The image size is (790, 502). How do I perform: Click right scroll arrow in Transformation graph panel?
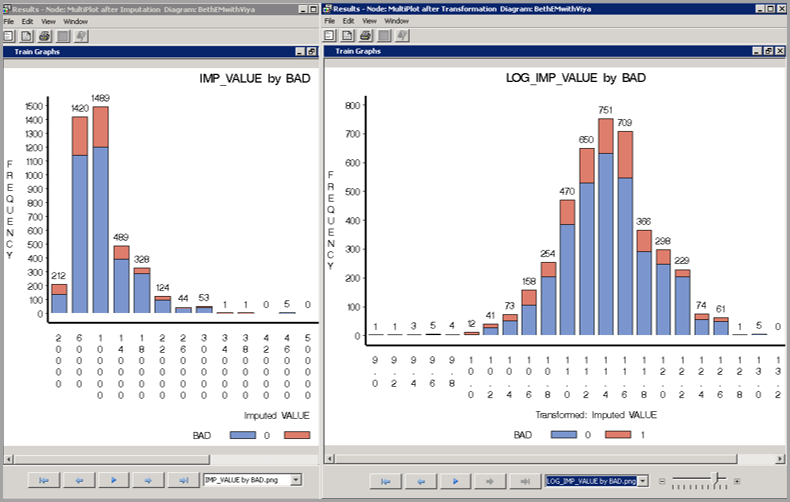(x=780, y=459)
